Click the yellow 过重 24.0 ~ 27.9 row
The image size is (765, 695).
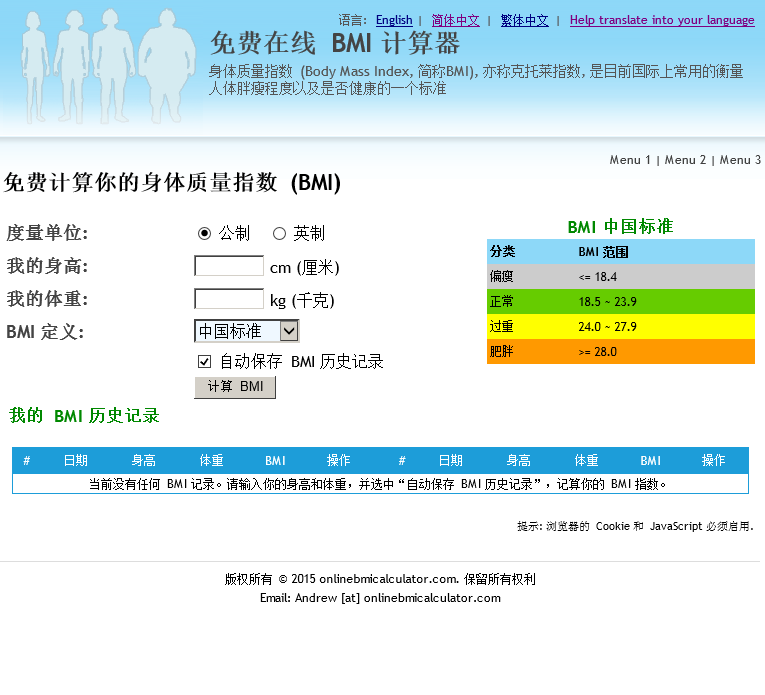[621, 326]
